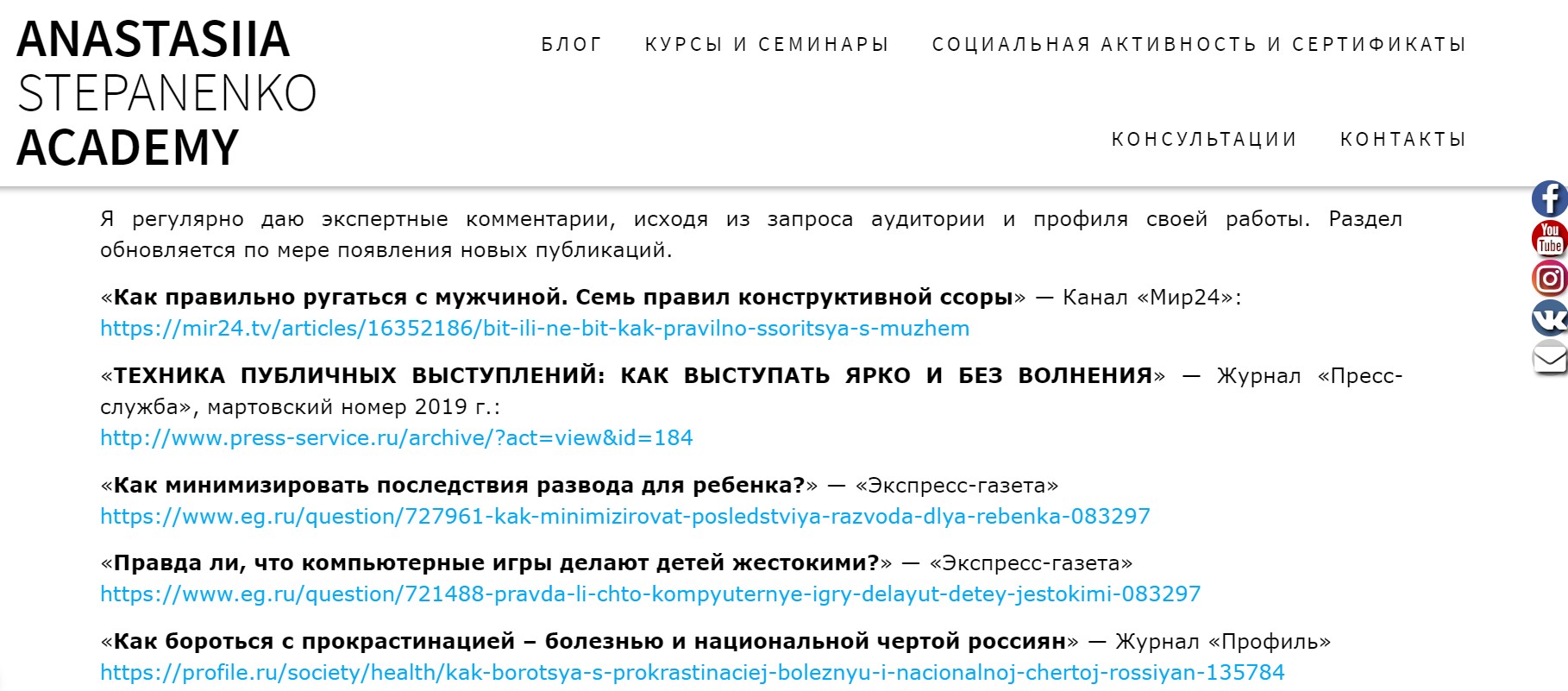Go to the Блог menu item
The image size is (1568, 691).
click(572, 45)
